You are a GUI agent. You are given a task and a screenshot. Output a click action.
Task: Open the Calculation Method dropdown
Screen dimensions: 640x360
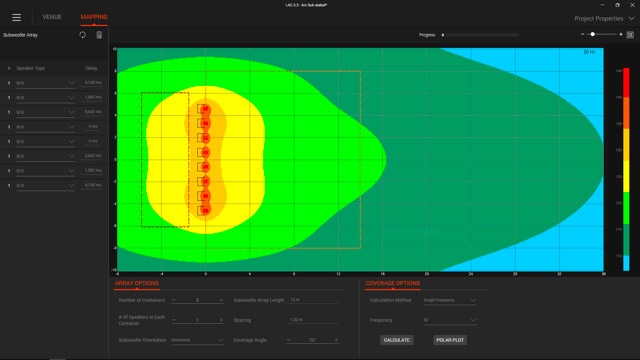[450, 300]
